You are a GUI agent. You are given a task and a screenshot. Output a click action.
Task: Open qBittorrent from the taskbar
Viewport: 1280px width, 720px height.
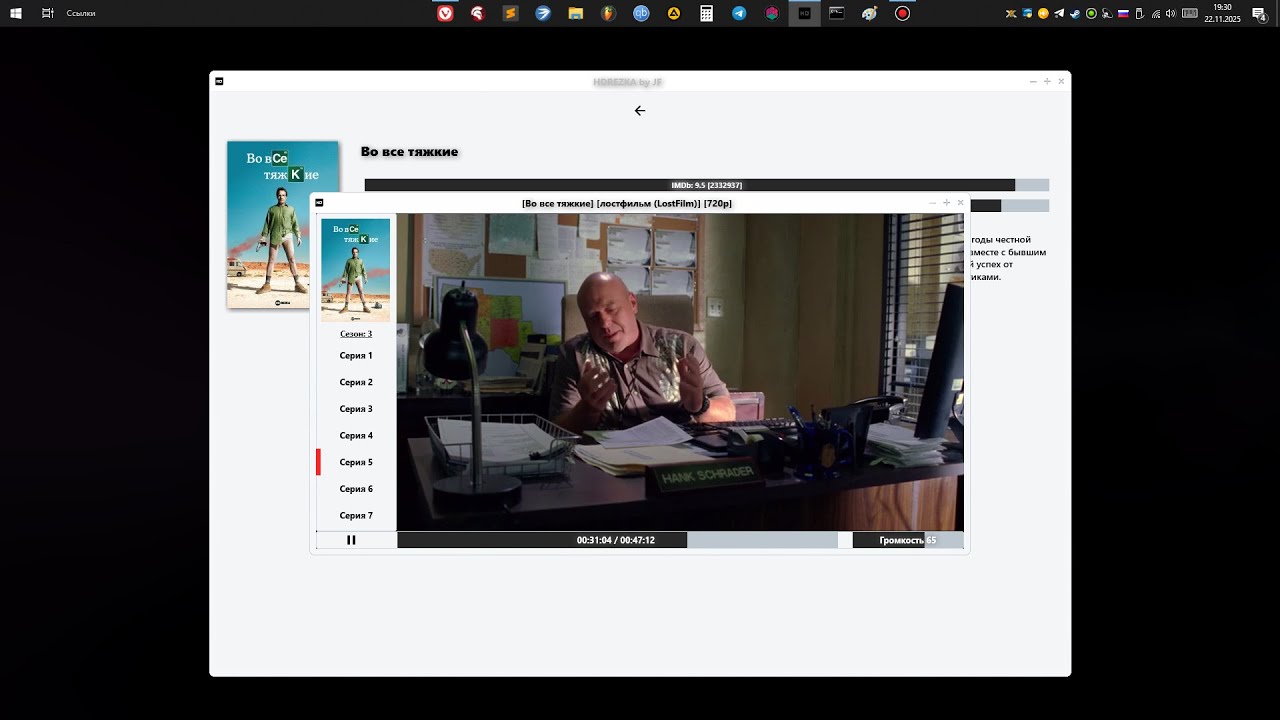tap(641, 13)
